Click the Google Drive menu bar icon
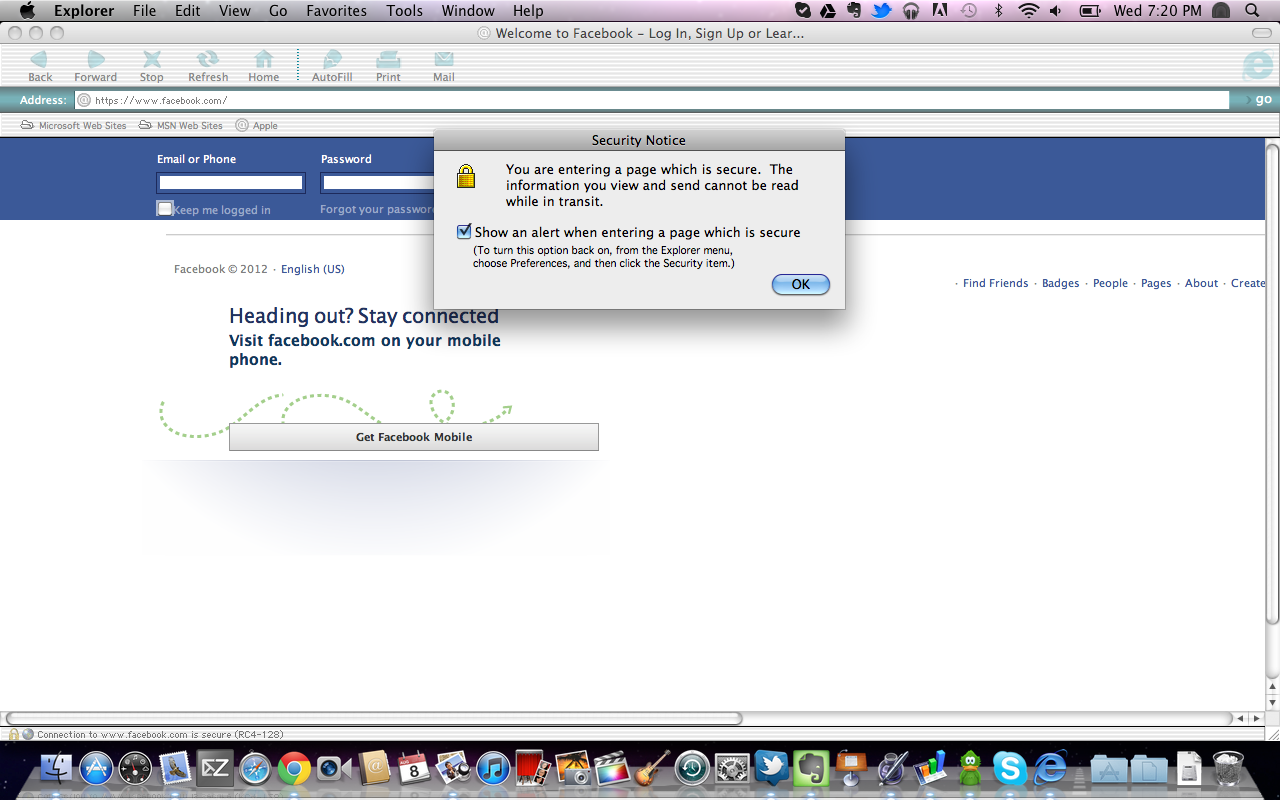Viewport: 1280px width, 800px height. [x=828, y=11]
